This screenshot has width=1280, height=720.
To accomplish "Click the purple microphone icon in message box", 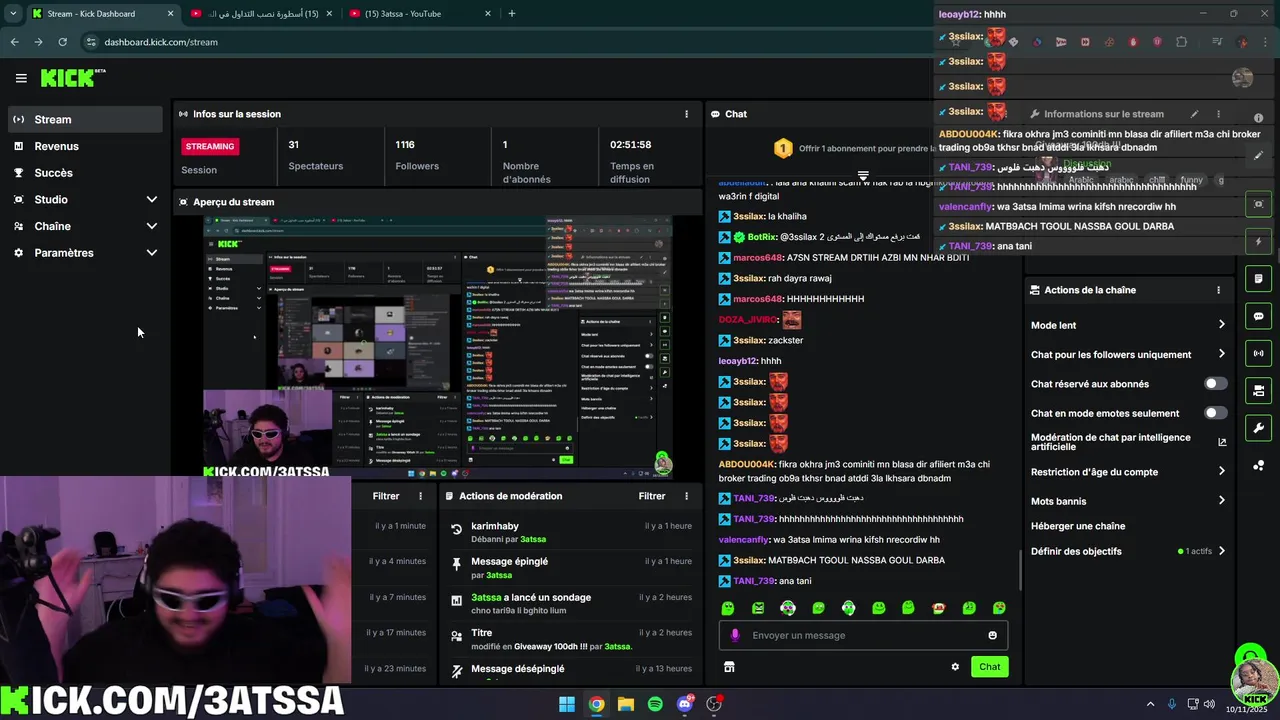I will click(x=735, y=635).
